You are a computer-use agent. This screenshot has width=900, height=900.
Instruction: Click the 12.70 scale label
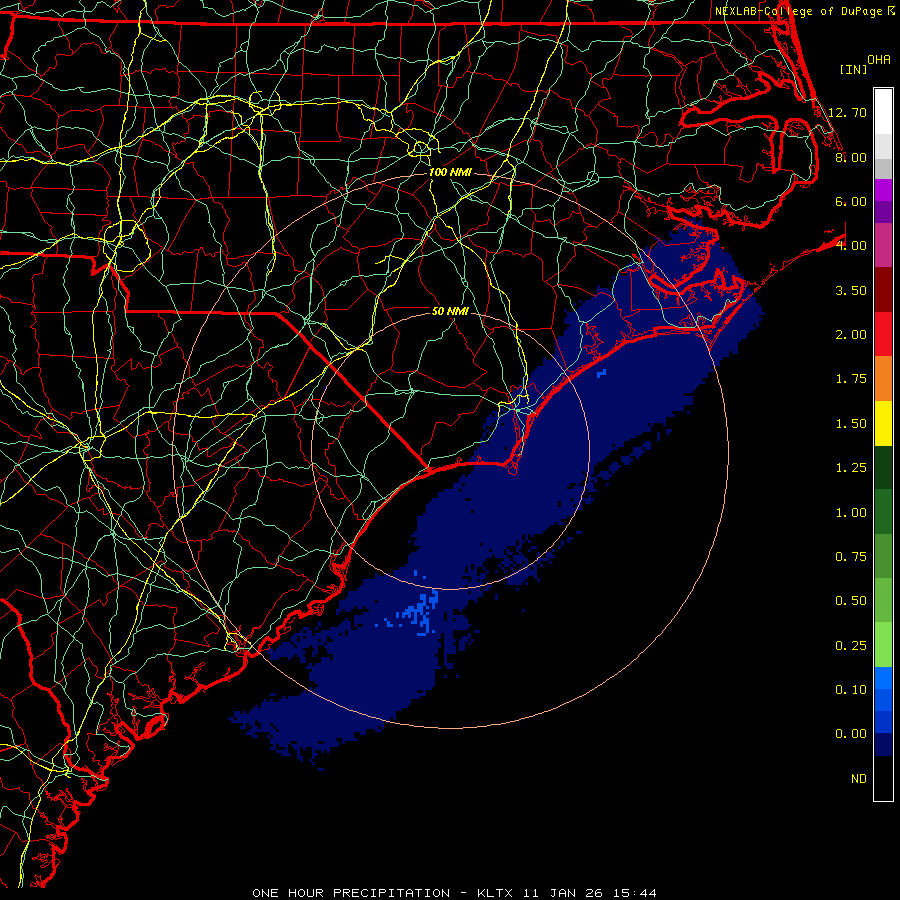click(847, 112)
